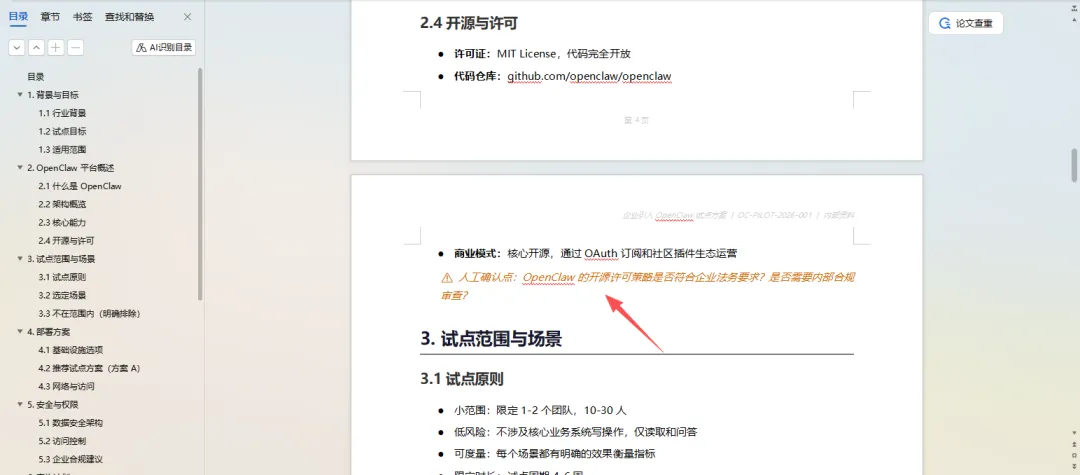Click the '商业模式' bullet line

click(595, 253)
